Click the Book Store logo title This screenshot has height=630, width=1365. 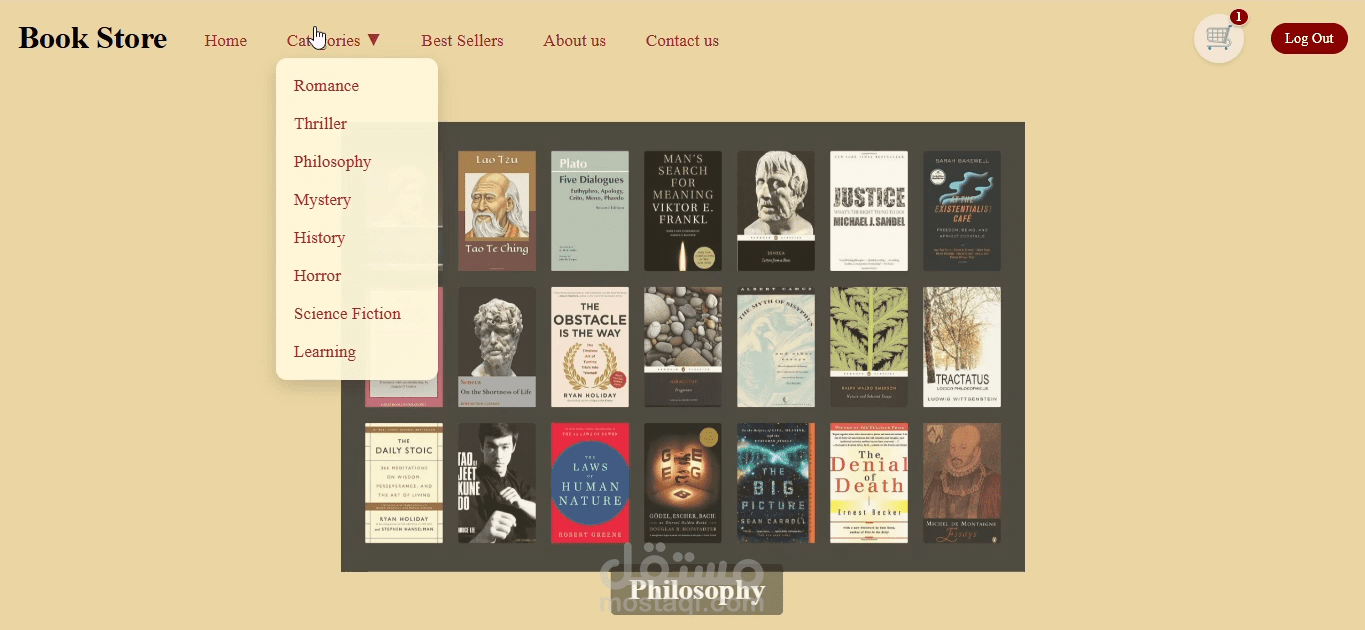click(x=93, y=38)
